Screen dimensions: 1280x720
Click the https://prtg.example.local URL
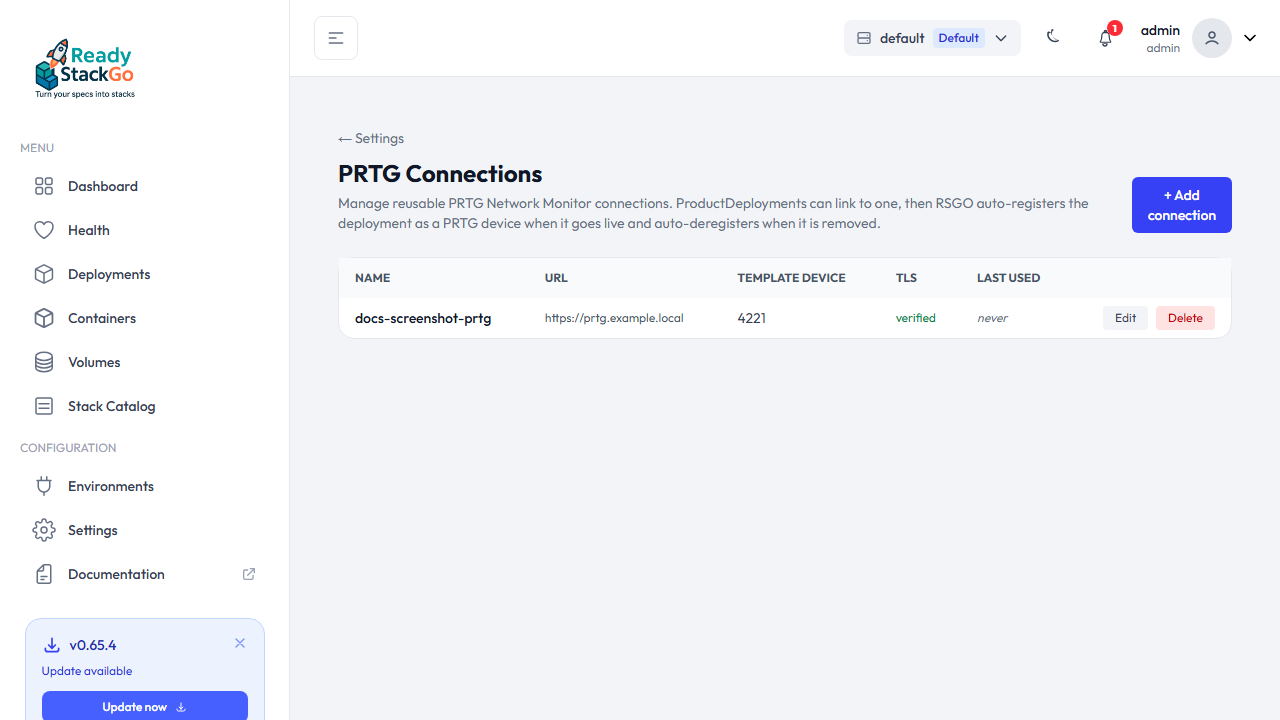614,318
